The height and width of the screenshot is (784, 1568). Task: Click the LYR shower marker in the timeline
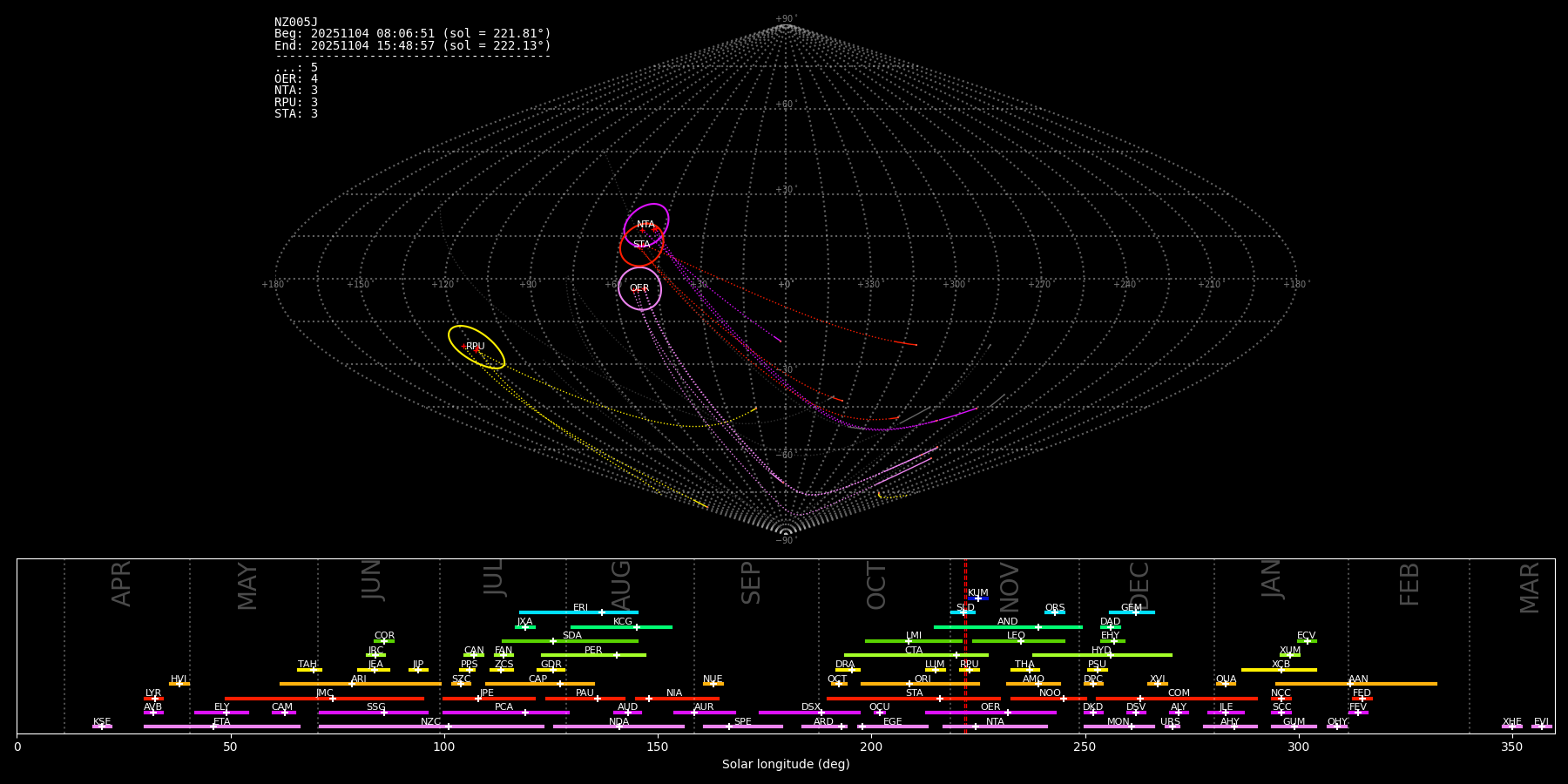pyautogui.click(x=153, y=698)
